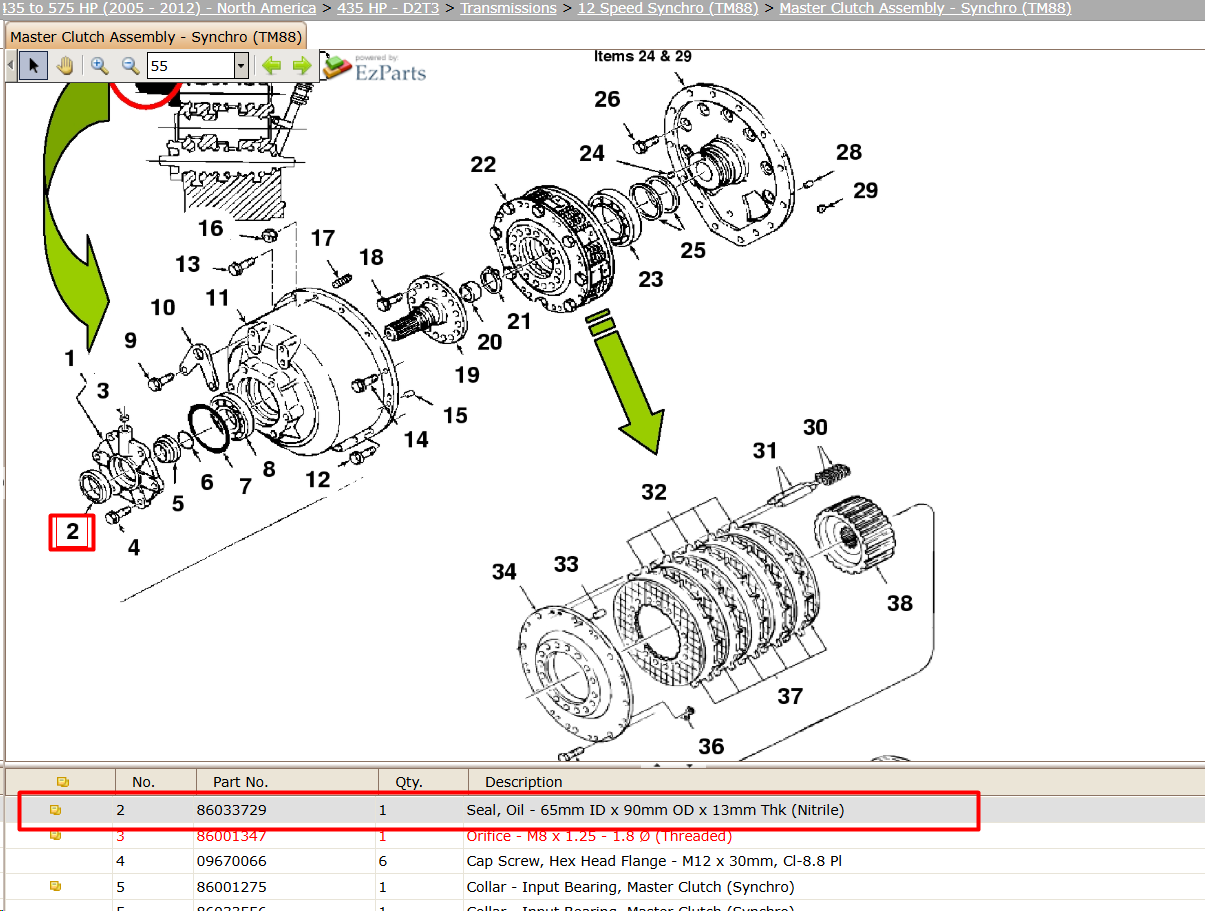Select the pointer arrow tool

pyautogui.click(x=34, y=66)
